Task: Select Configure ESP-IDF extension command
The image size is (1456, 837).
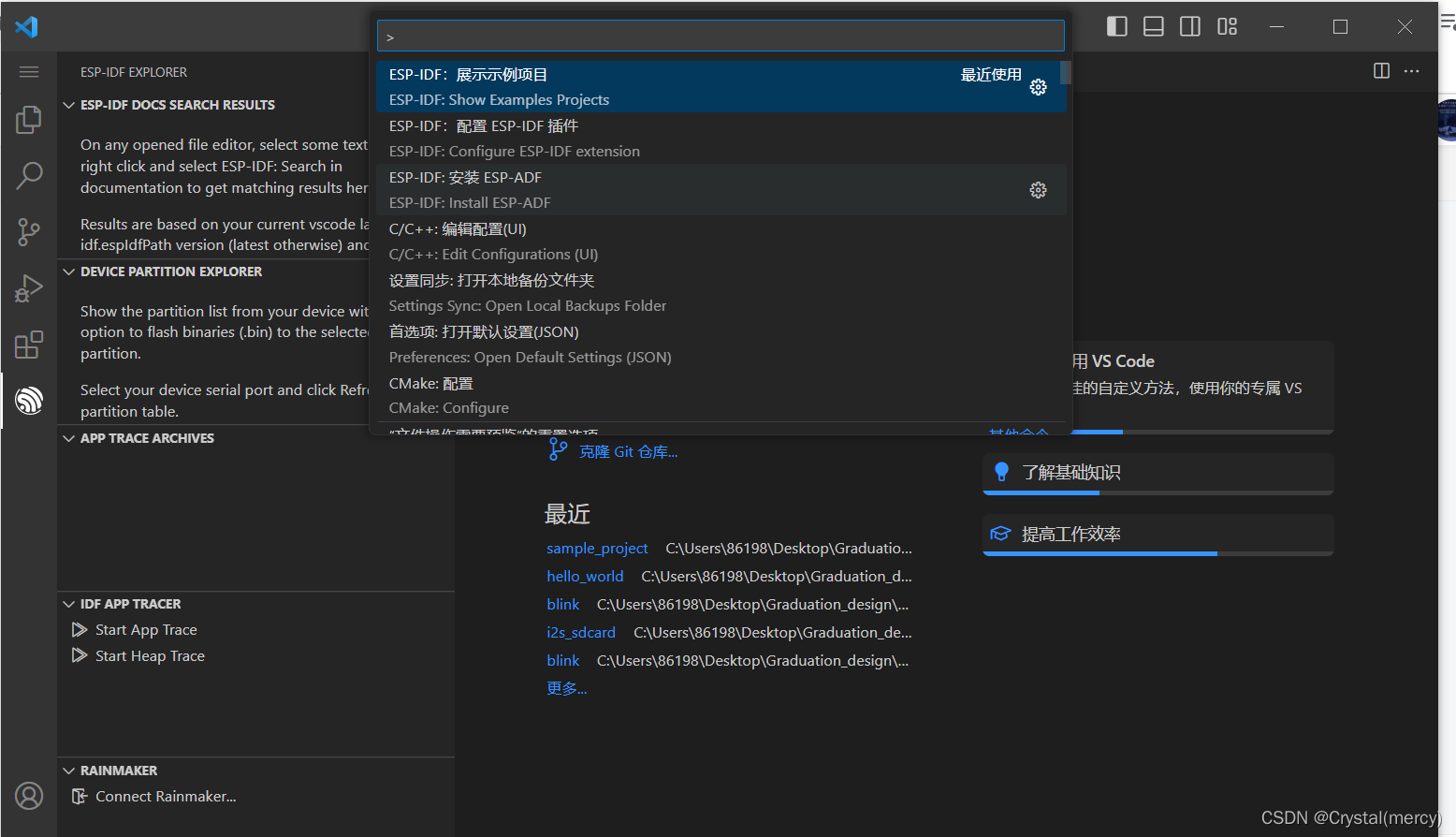Action: pos(721,139)
